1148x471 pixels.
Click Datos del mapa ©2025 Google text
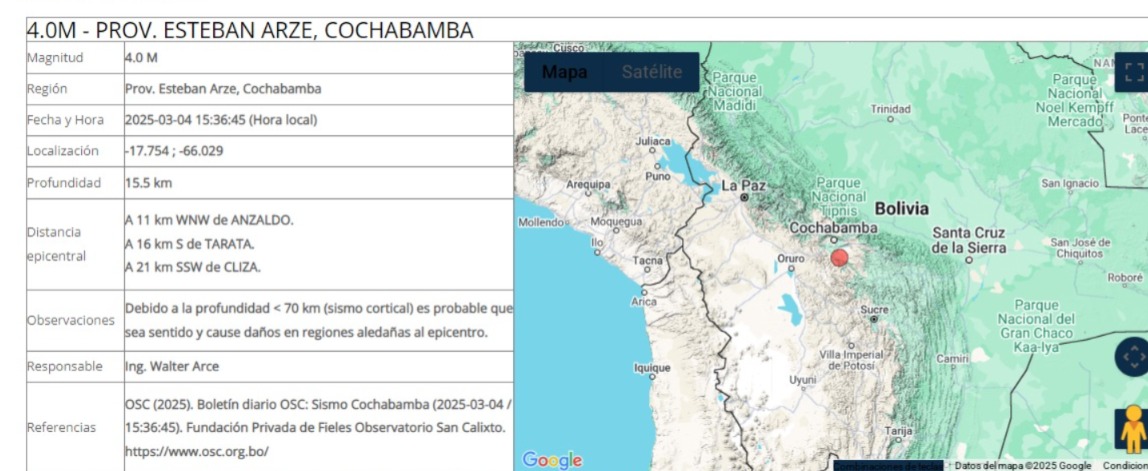pos(1022,466)
